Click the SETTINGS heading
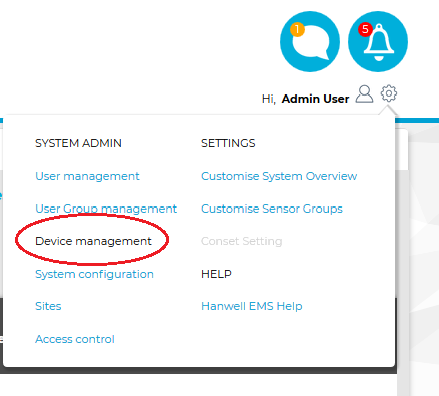 [x=228, y=143]
